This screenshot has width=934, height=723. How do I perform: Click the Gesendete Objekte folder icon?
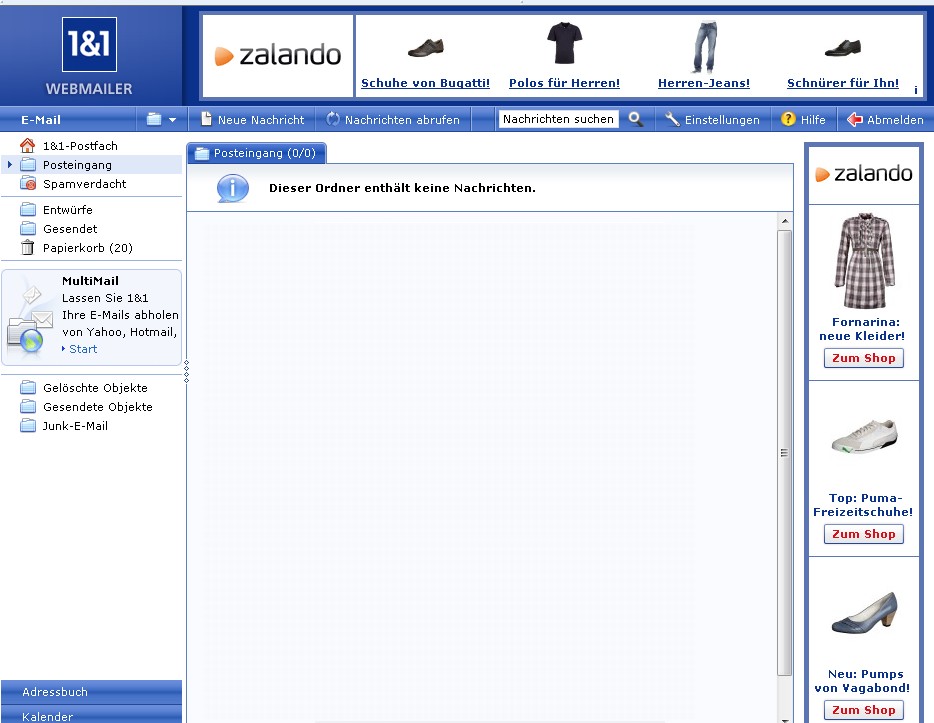click(x=27, y=407)
